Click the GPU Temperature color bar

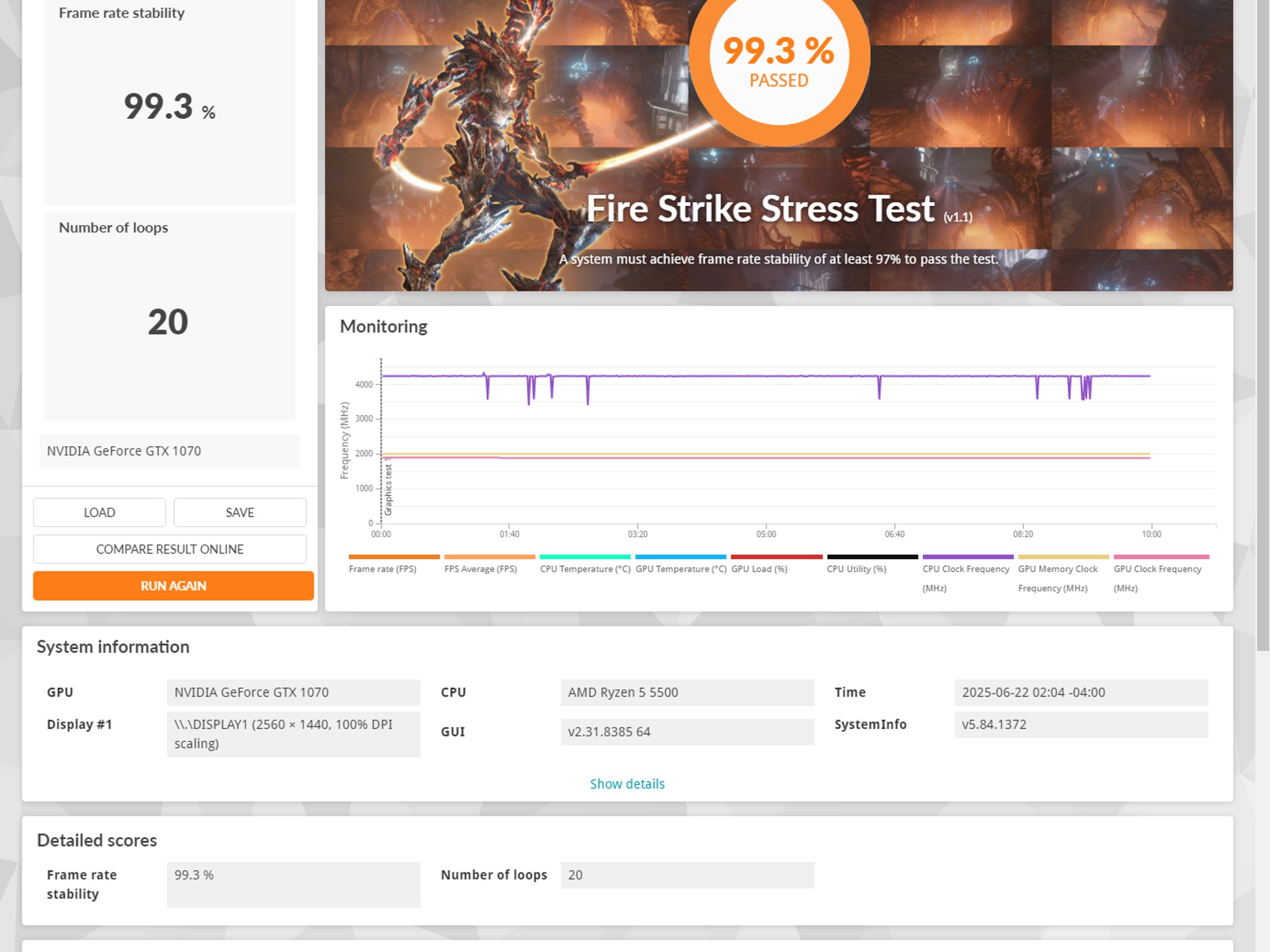(680, 557)
